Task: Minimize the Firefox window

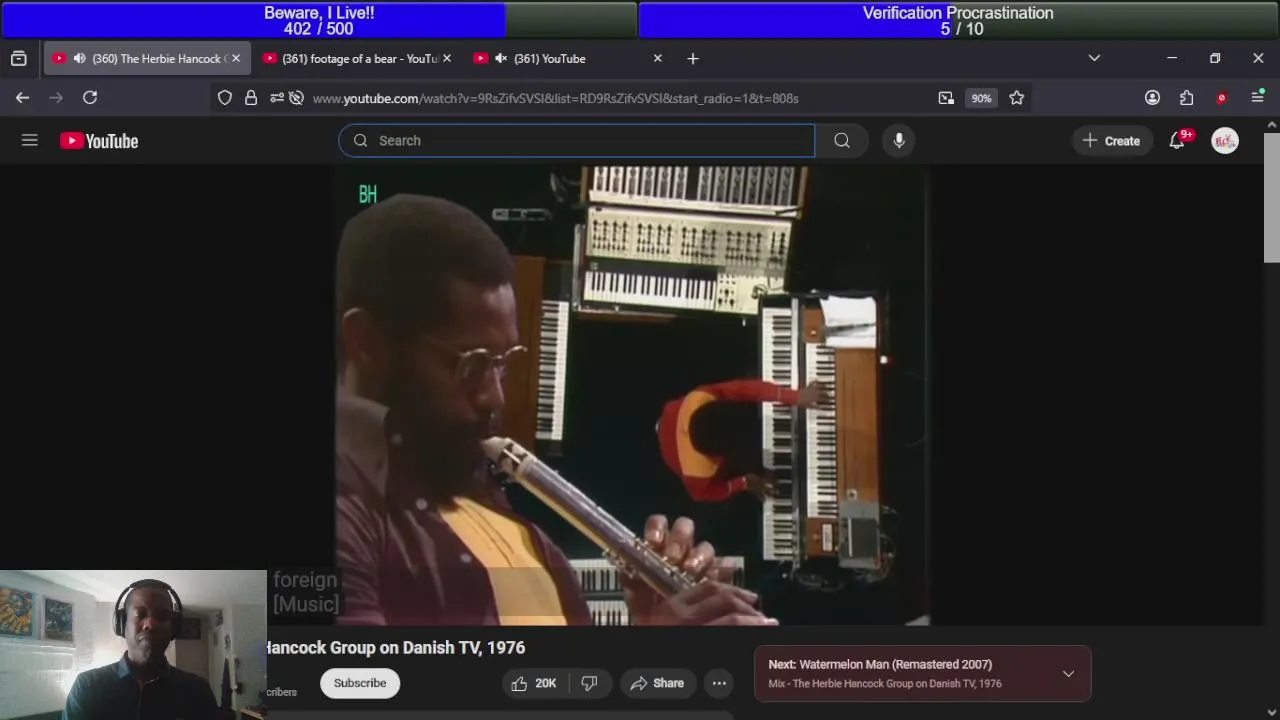Action: point(1172,58)
